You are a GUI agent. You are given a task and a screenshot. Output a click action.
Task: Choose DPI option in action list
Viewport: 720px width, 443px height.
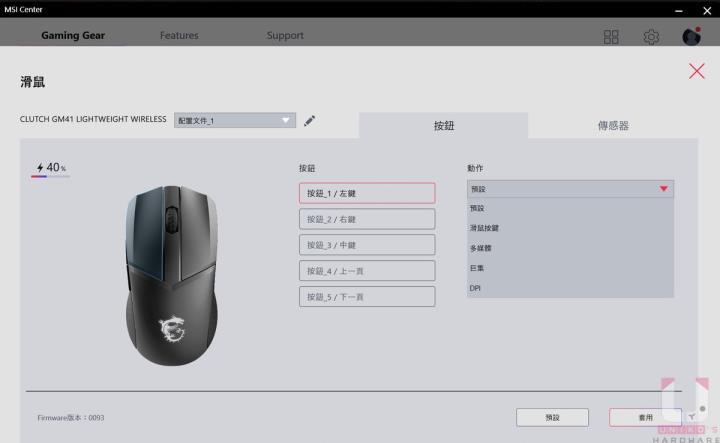point(570,288)
